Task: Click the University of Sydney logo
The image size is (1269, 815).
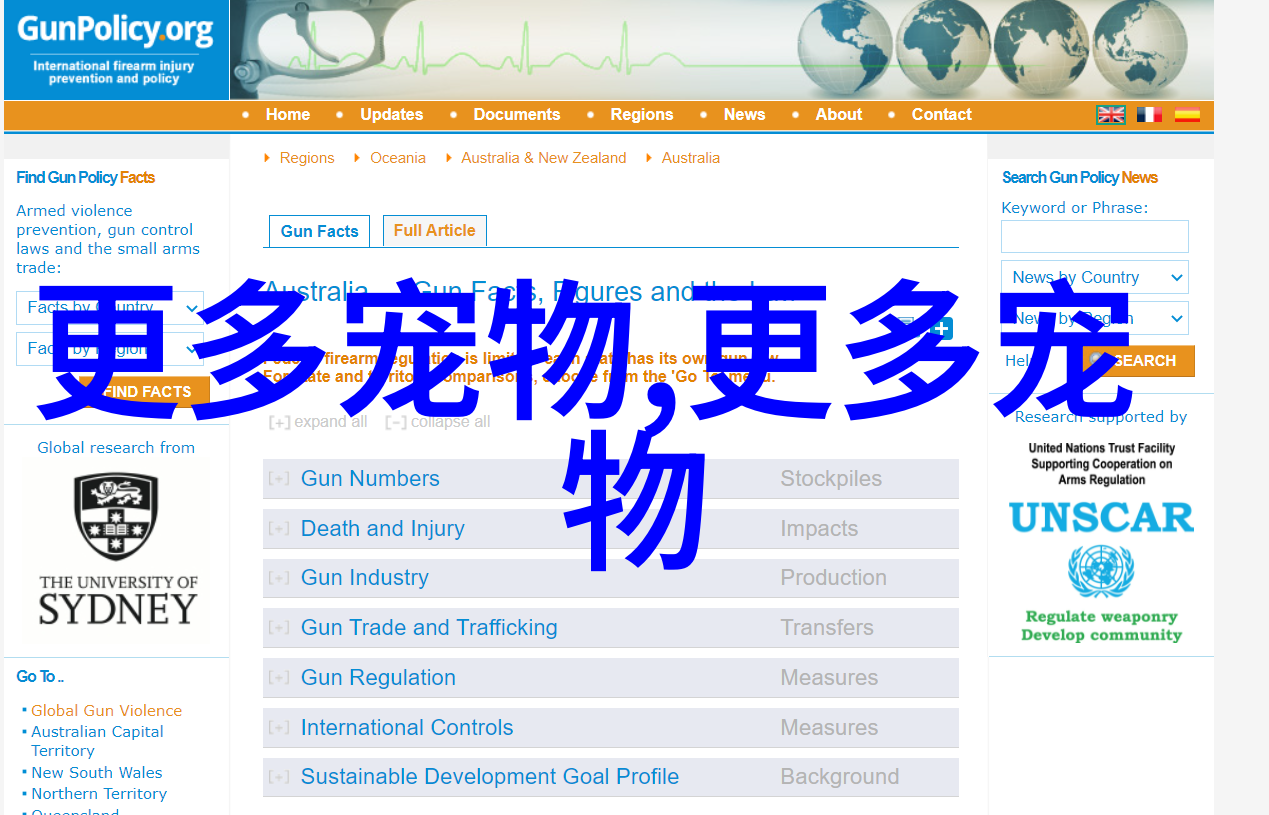Action: (x=117, y=549)
